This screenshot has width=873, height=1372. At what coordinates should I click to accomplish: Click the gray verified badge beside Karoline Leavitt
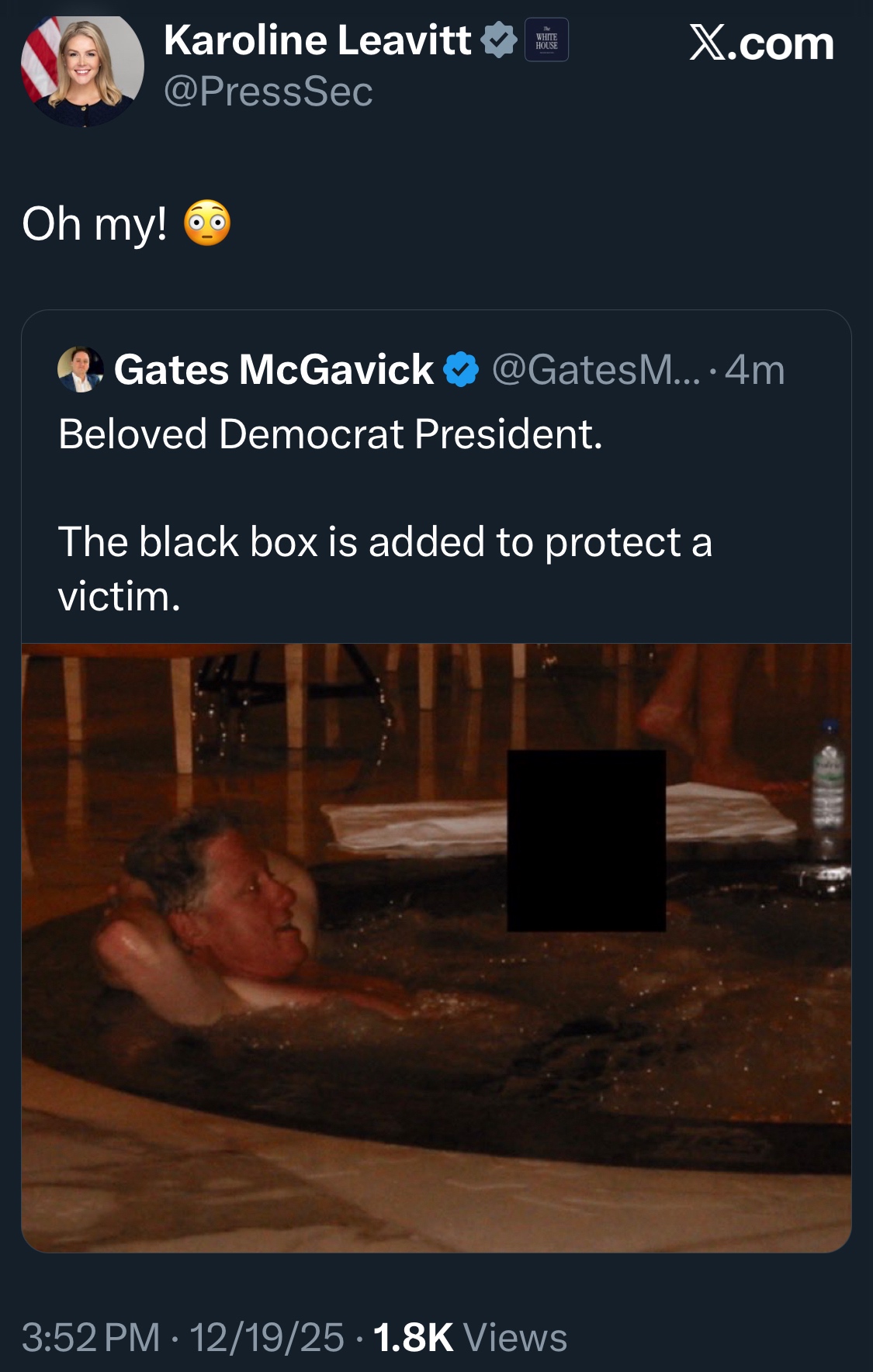pyautogui.click(x=499, y=40)
